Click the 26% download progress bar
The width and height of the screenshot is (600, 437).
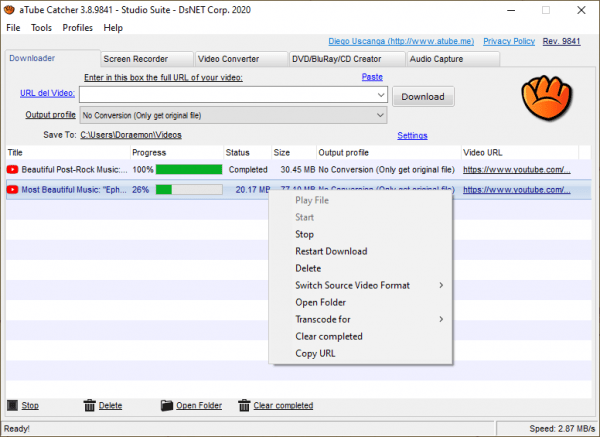click(x=189, y=189)
